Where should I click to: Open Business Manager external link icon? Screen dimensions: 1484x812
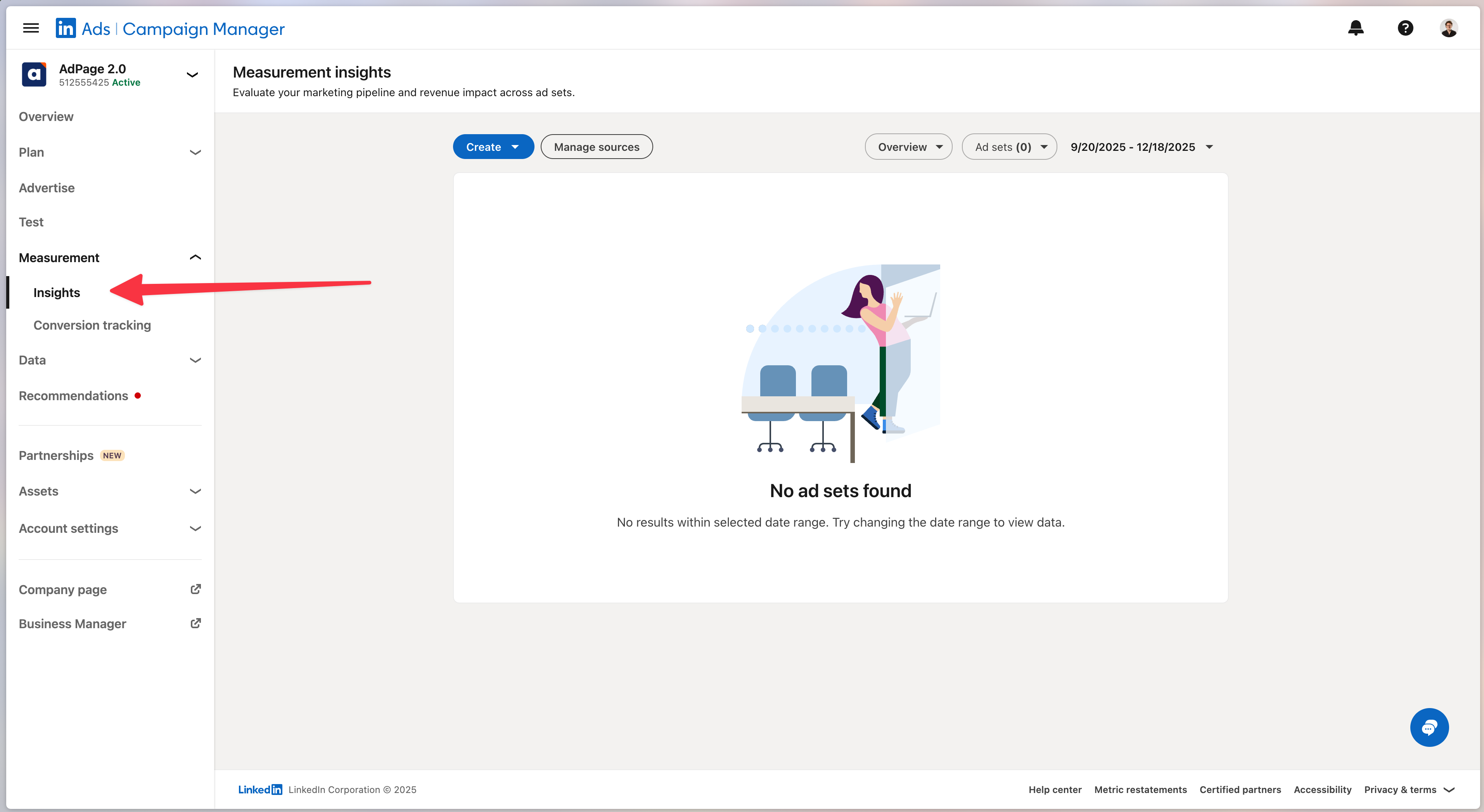pos(195,623)
